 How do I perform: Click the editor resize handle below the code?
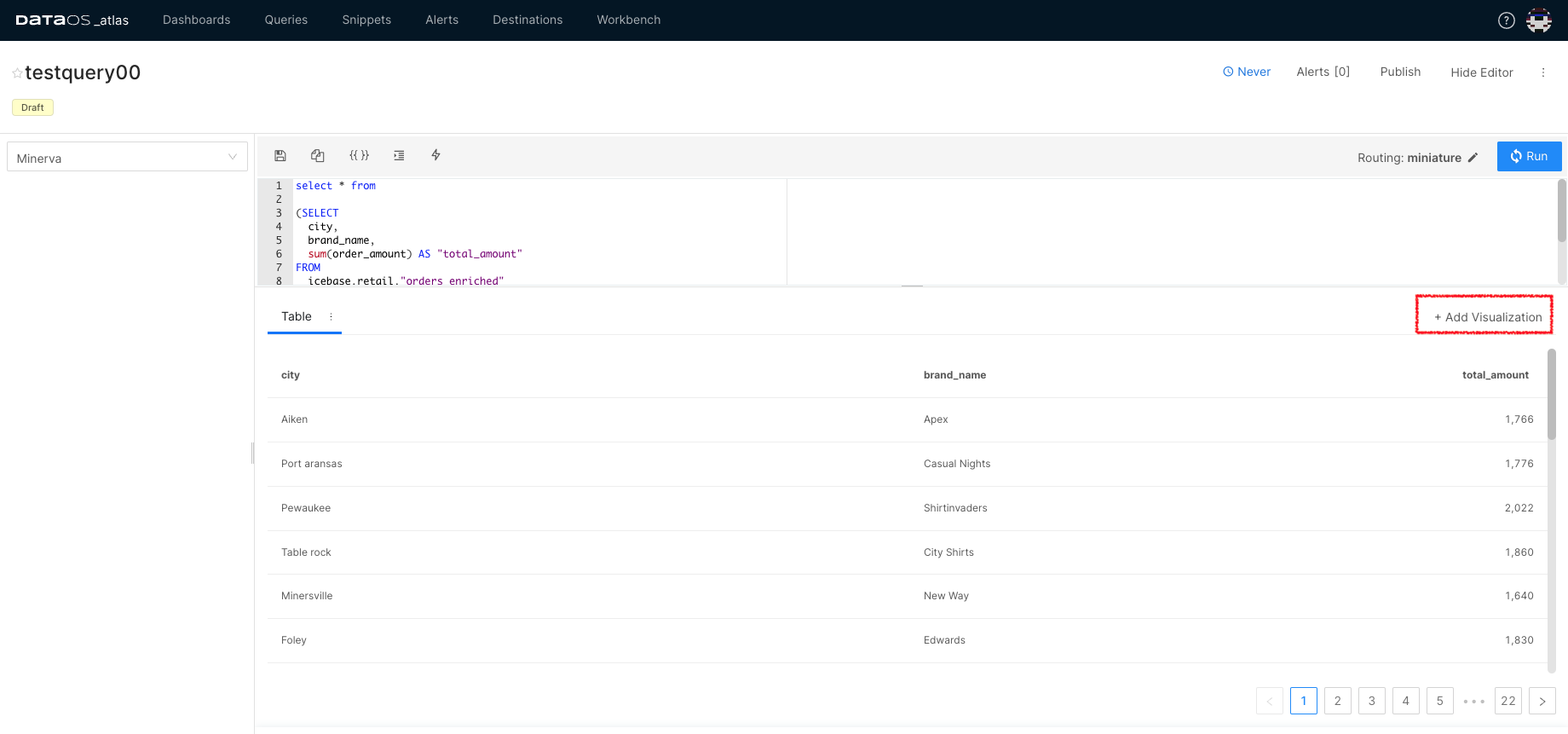[912, 286]
